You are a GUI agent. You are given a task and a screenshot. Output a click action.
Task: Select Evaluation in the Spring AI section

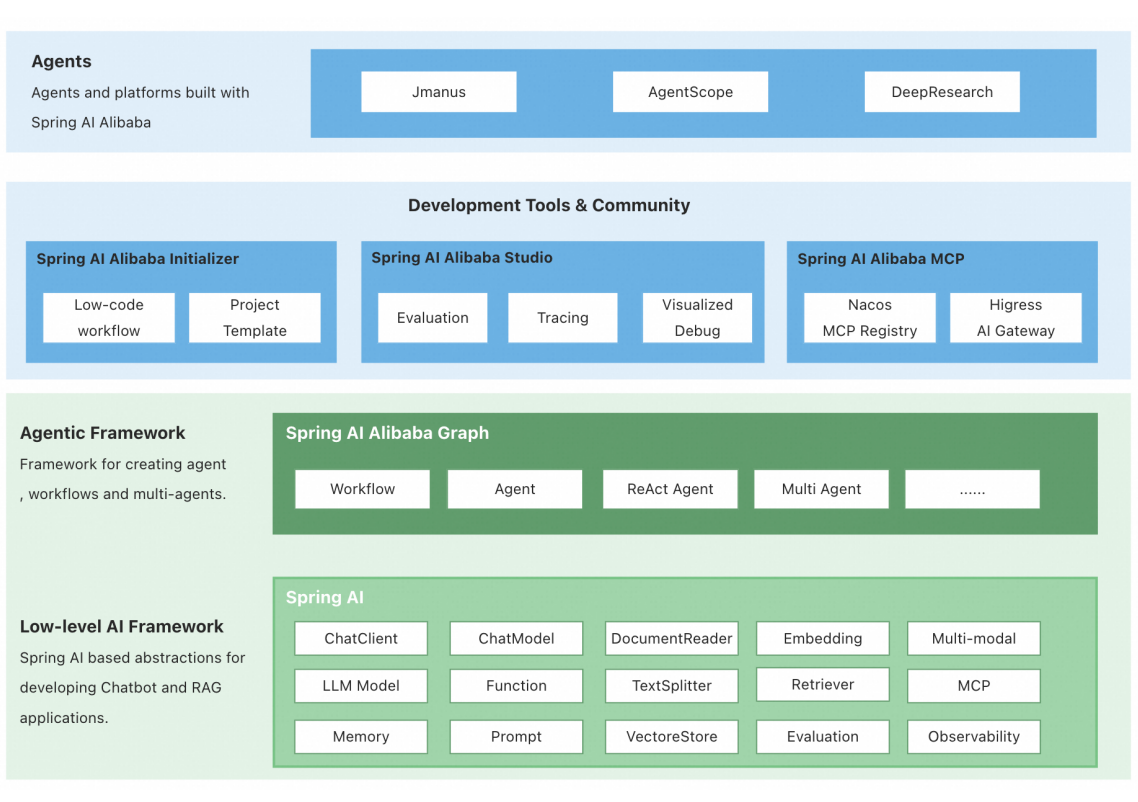point(822,736)
